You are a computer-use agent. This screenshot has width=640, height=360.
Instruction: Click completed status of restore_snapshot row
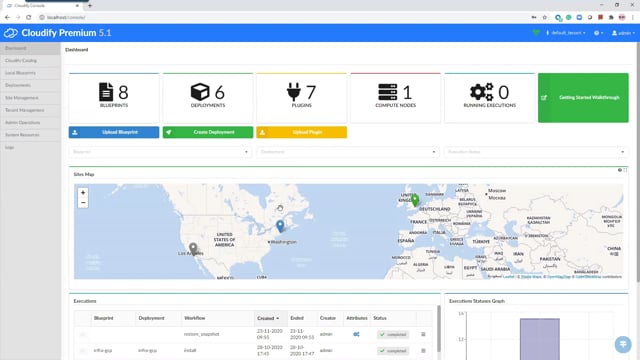pos(393,334)
